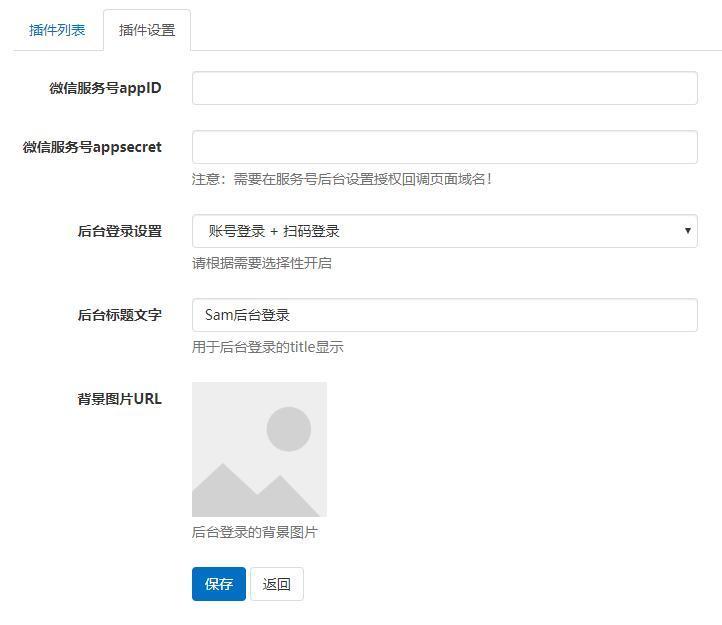Select the hint 请根据需要选择性开启
Image resolution: width=722 pixels, height=625 pixels.
coord(262,263)
